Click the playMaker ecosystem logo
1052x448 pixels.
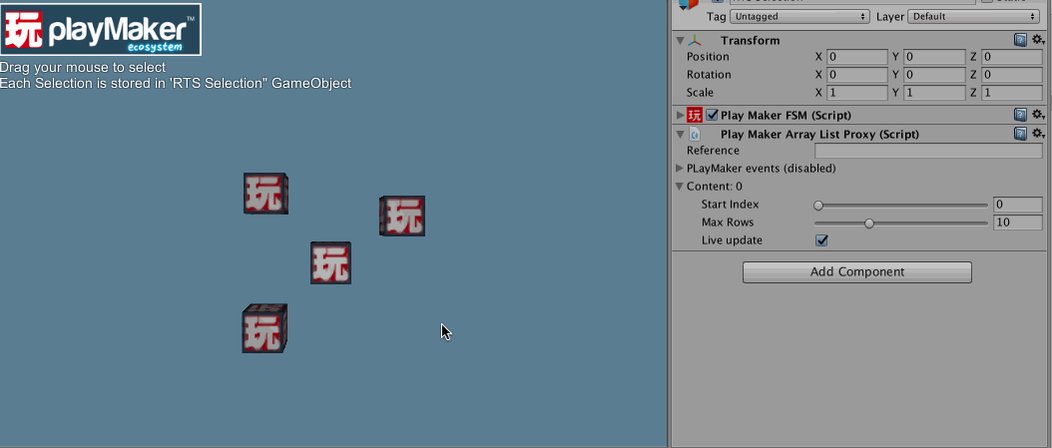(x=101, y=30)
